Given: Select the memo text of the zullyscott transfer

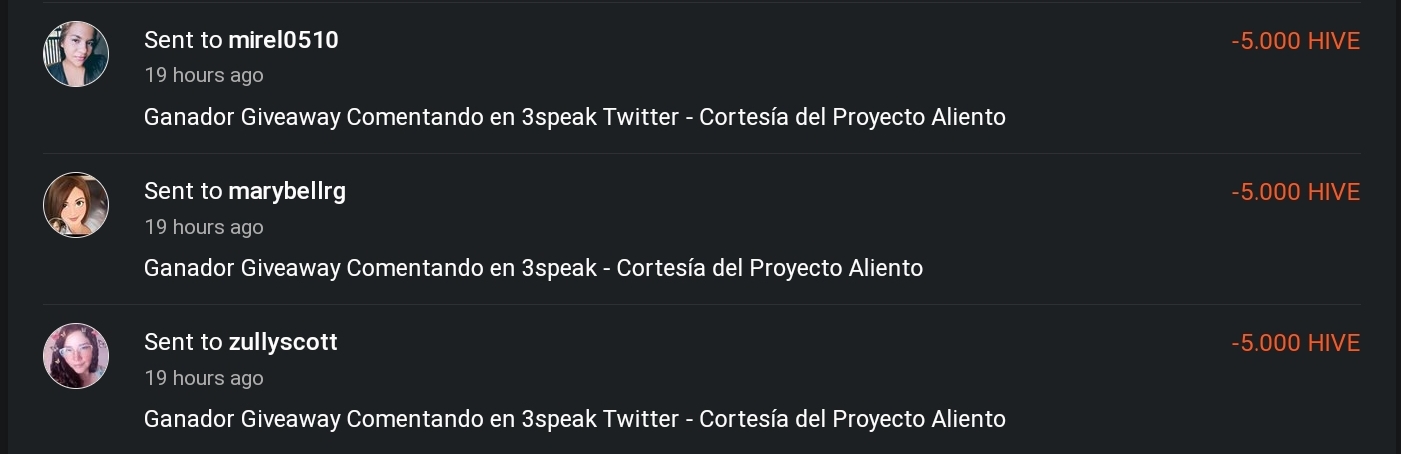Looking at the screenshot, I should [x=575, y=419].
